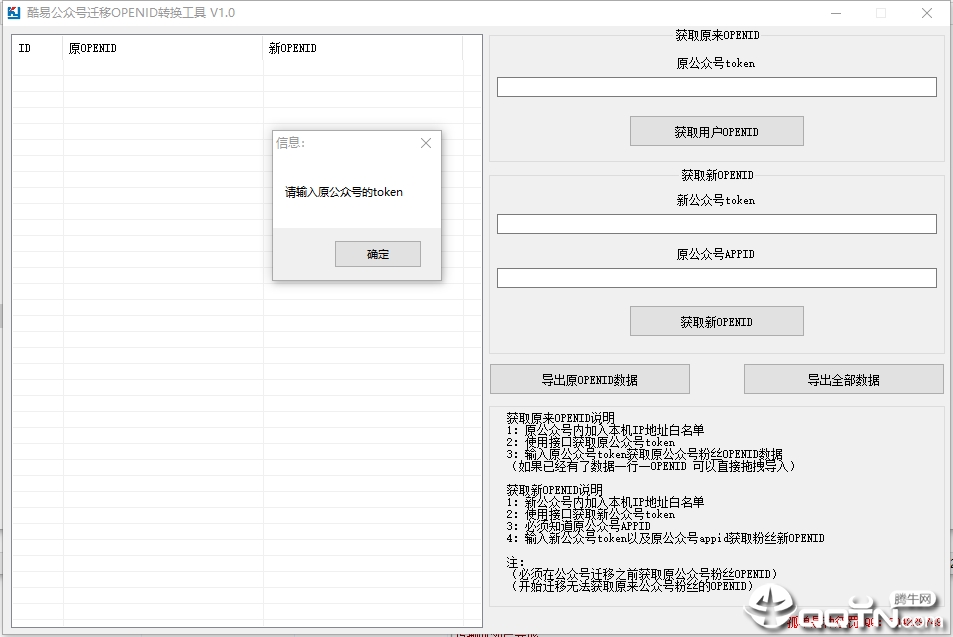Click the 获取新OPENID说明 heading text

click(x=554, y=489)
